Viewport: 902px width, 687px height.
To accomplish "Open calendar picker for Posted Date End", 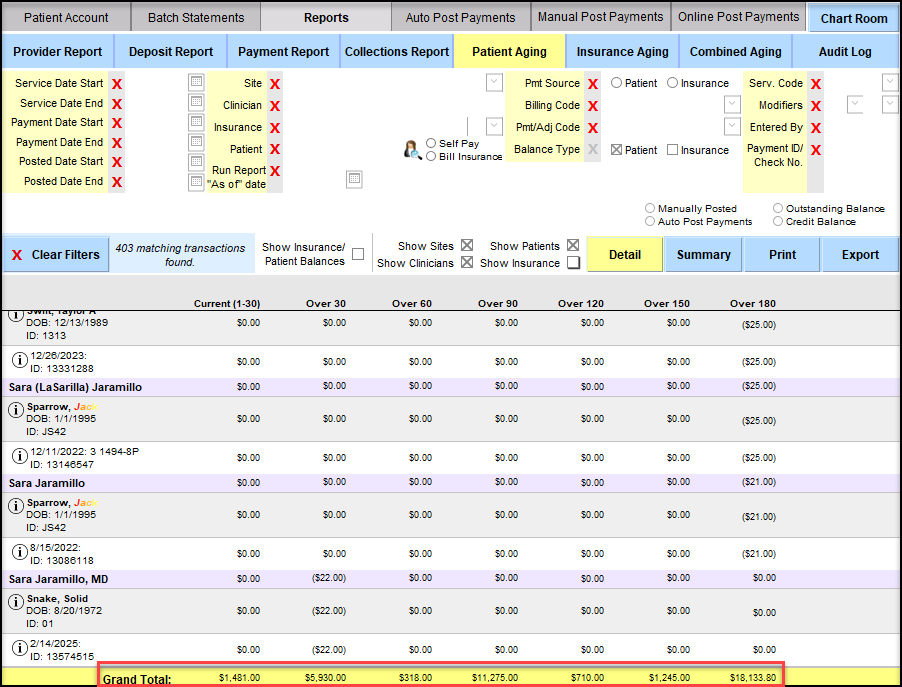I will (196, 182).
